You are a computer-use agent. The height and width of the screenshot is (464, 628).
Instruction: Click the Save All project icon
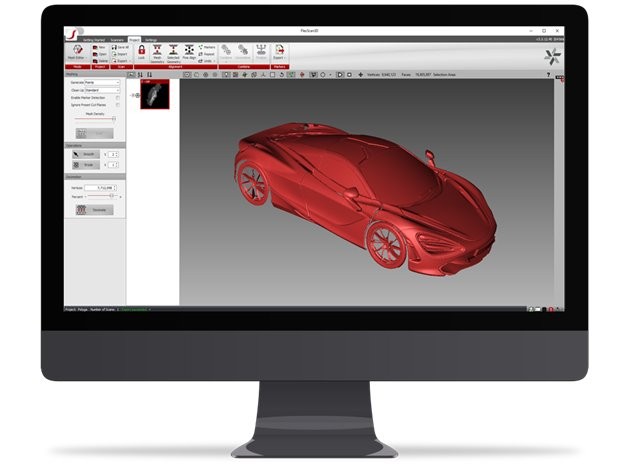pyautogui.click(x=118, y=46)
